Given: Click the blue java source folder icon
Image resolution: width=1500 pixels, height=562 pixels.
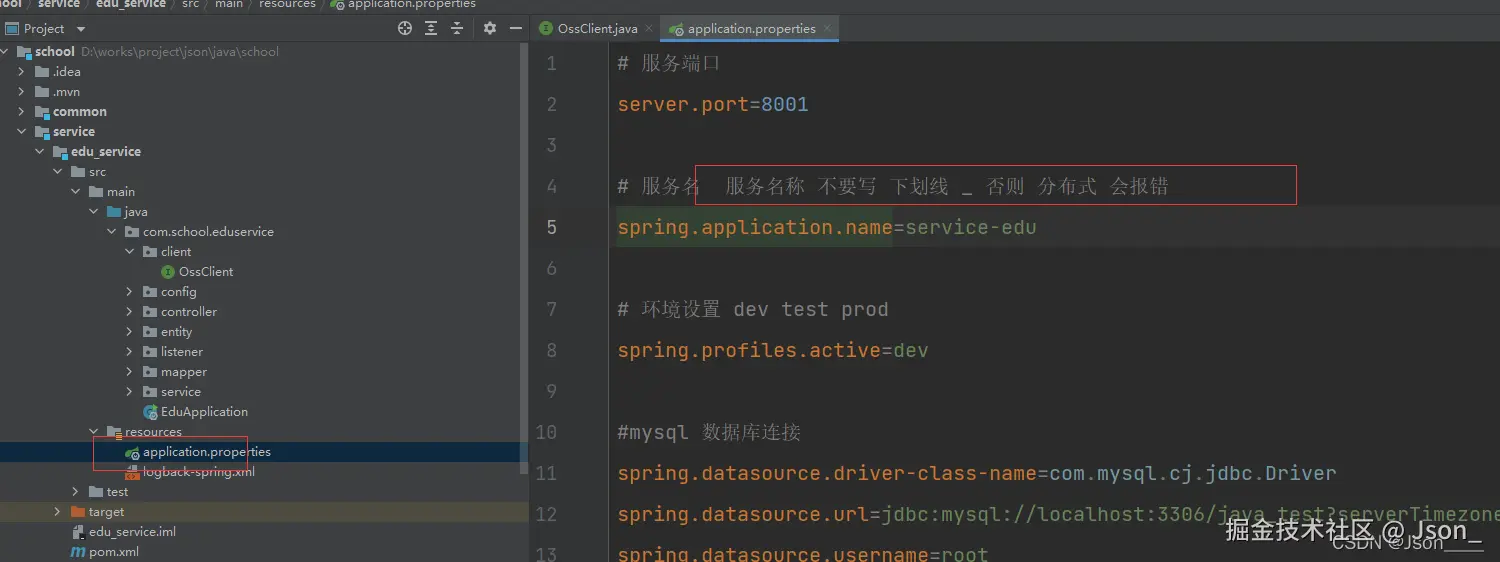Looking at the screenshot, I should pos(114,212).
